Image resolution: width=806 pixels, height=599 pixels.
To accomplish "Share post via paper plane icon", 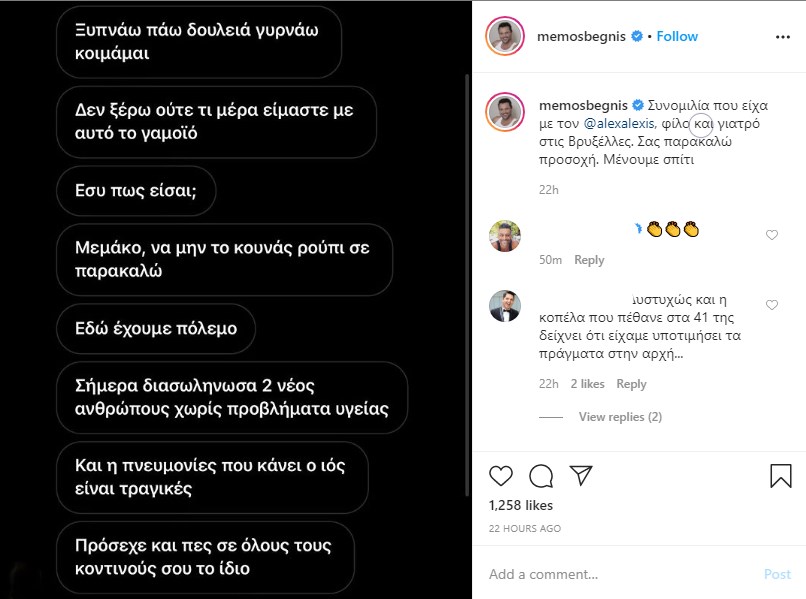I will [581, 475].
